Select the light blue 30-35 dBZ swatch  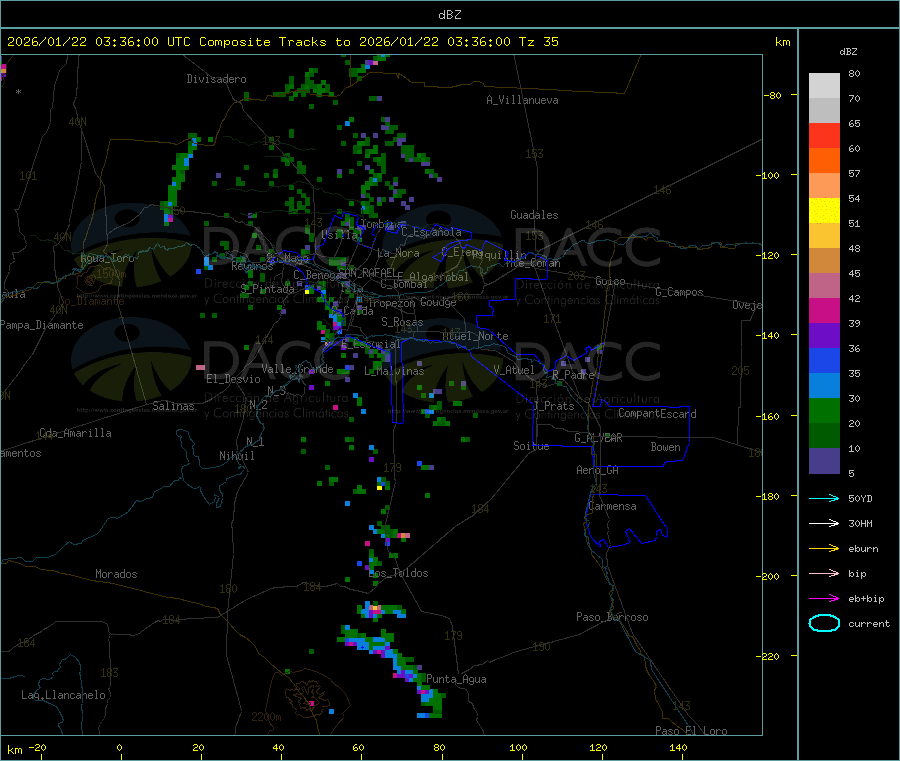824,386
